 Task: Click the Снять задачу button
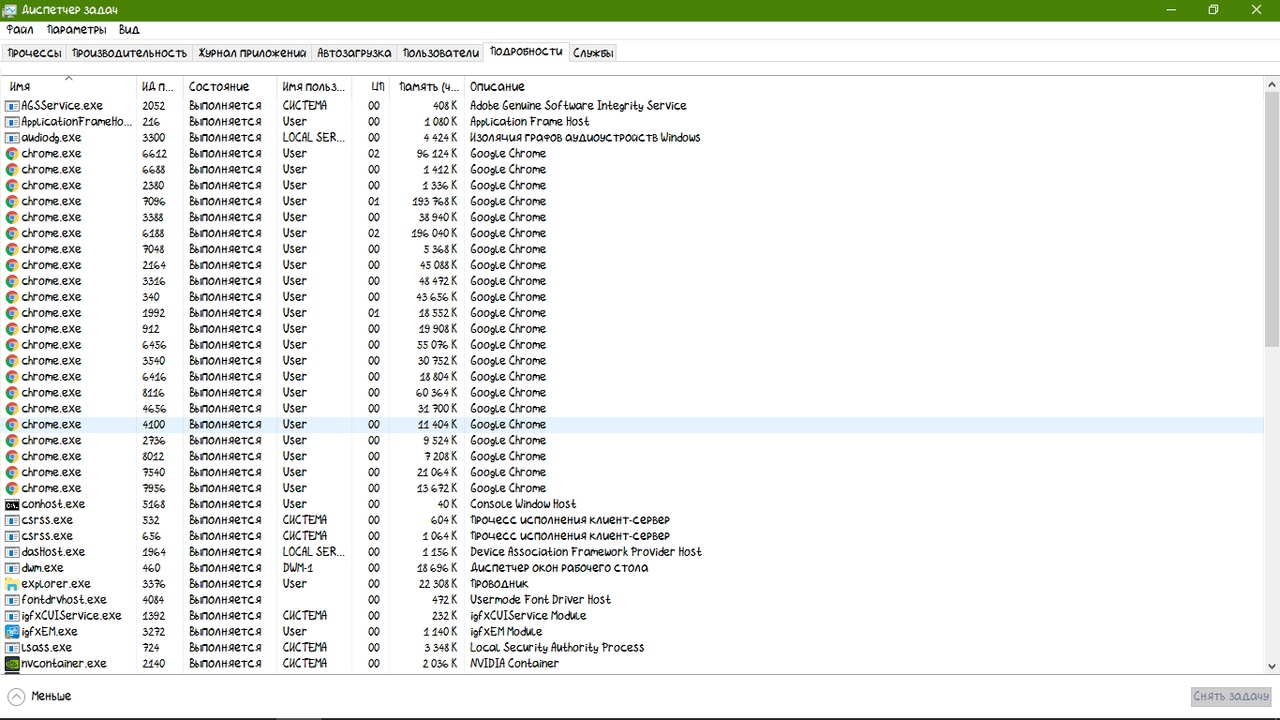pyautogui.click(x=1230, y=696)
